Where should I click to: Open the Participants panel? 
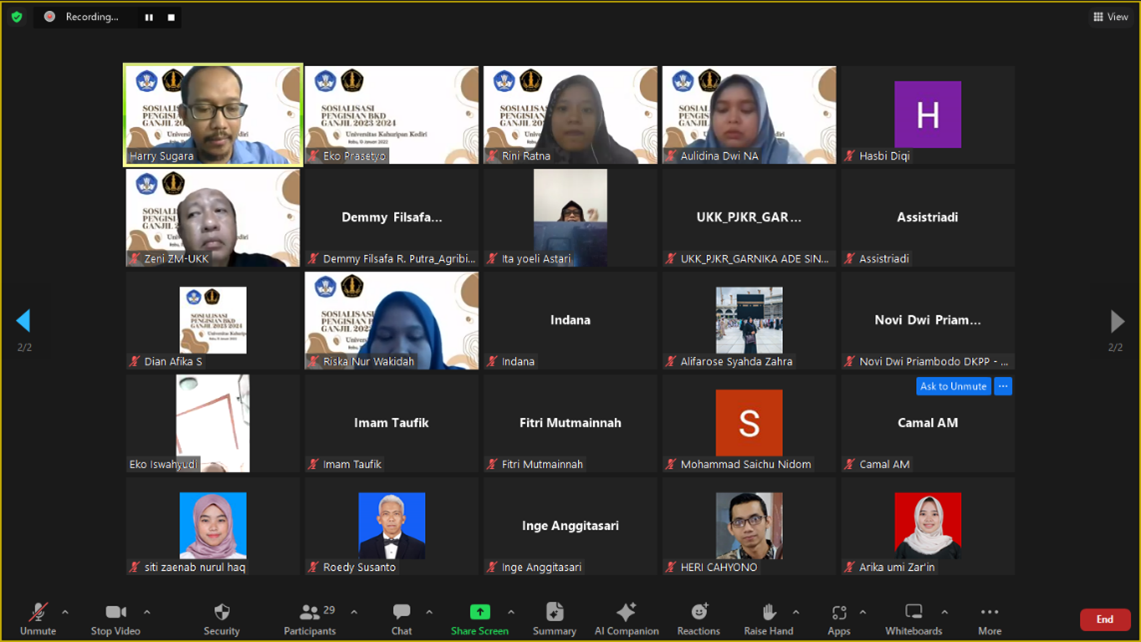[x=309, y=619]
